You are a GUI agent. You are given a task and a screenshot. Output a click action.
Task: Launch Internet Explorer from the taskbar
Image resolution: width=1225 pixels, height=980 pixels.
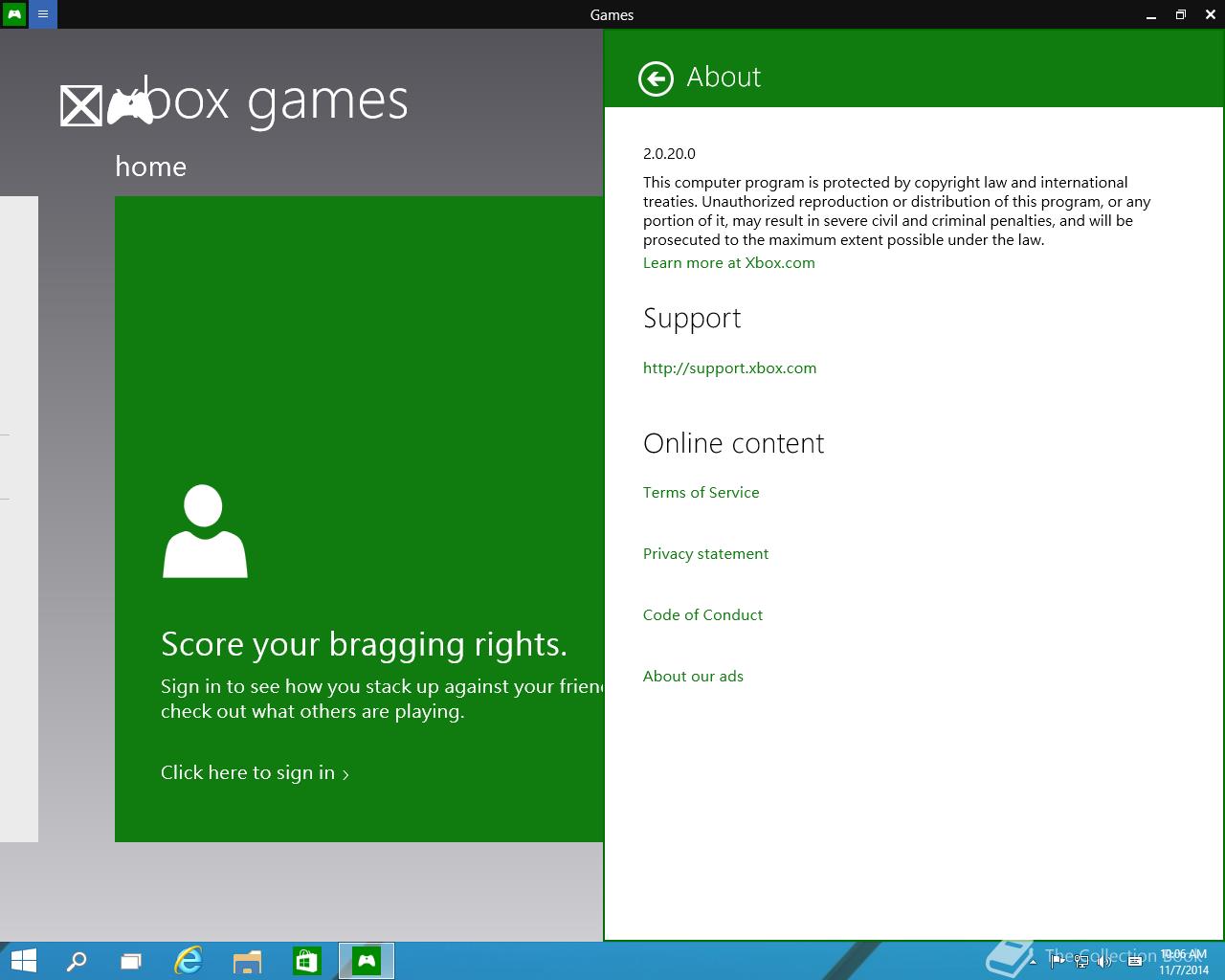pyautogui.click(x=189, y=961)
